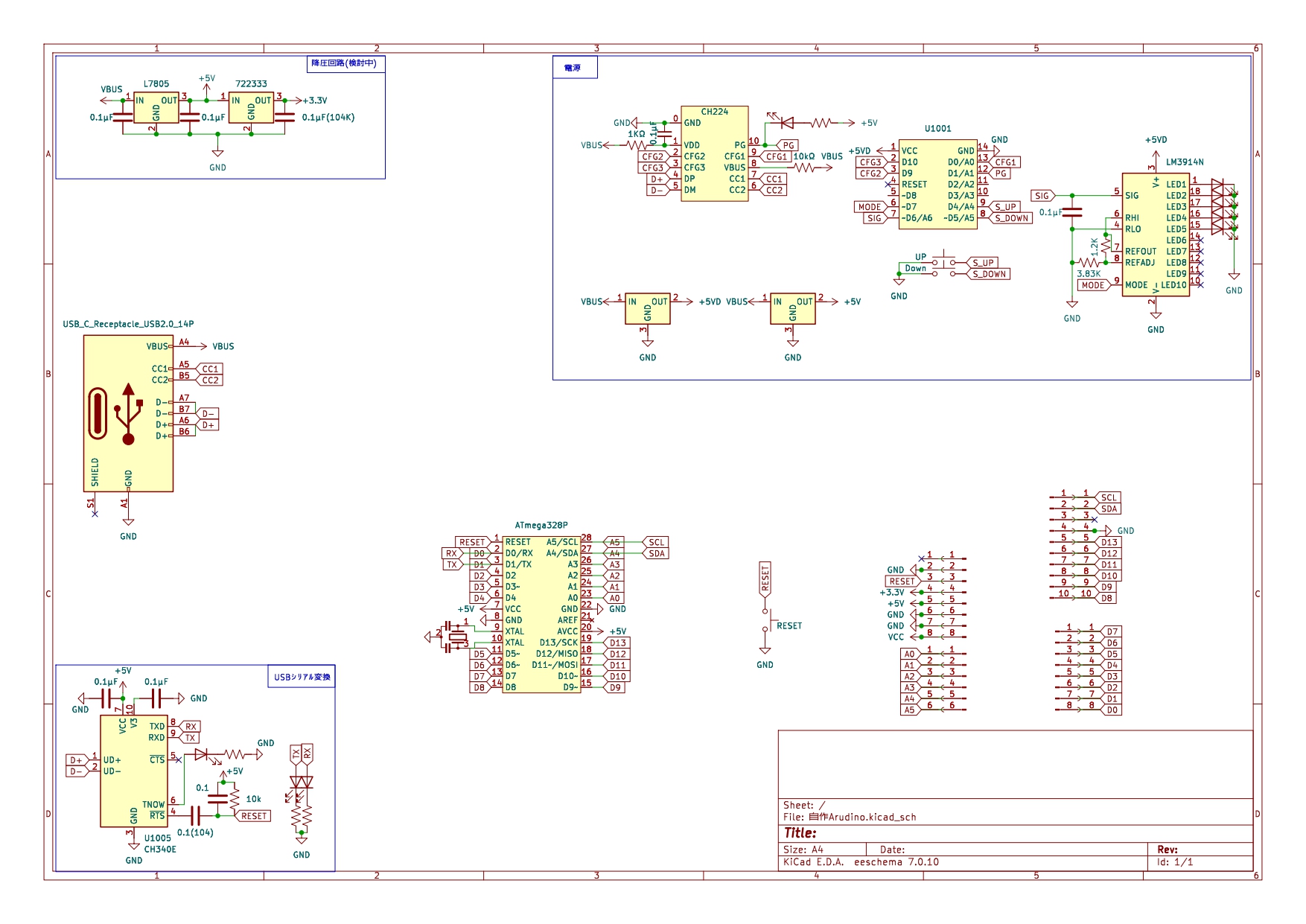The height and width of the screenshot is (924, 1306).
Task: Click the U1005 reference text
Action: pyautogui.click(x=158, y=838)
